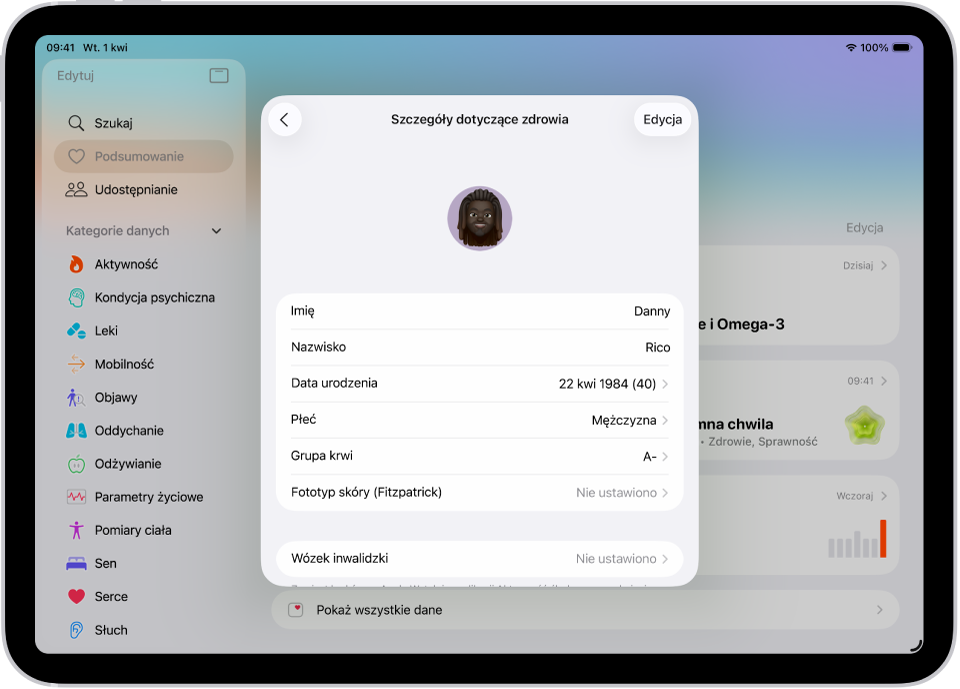The height and width of the screenshot is (689, 960).
Task: Open the Mobilność category
Action: tap(144, 364)
